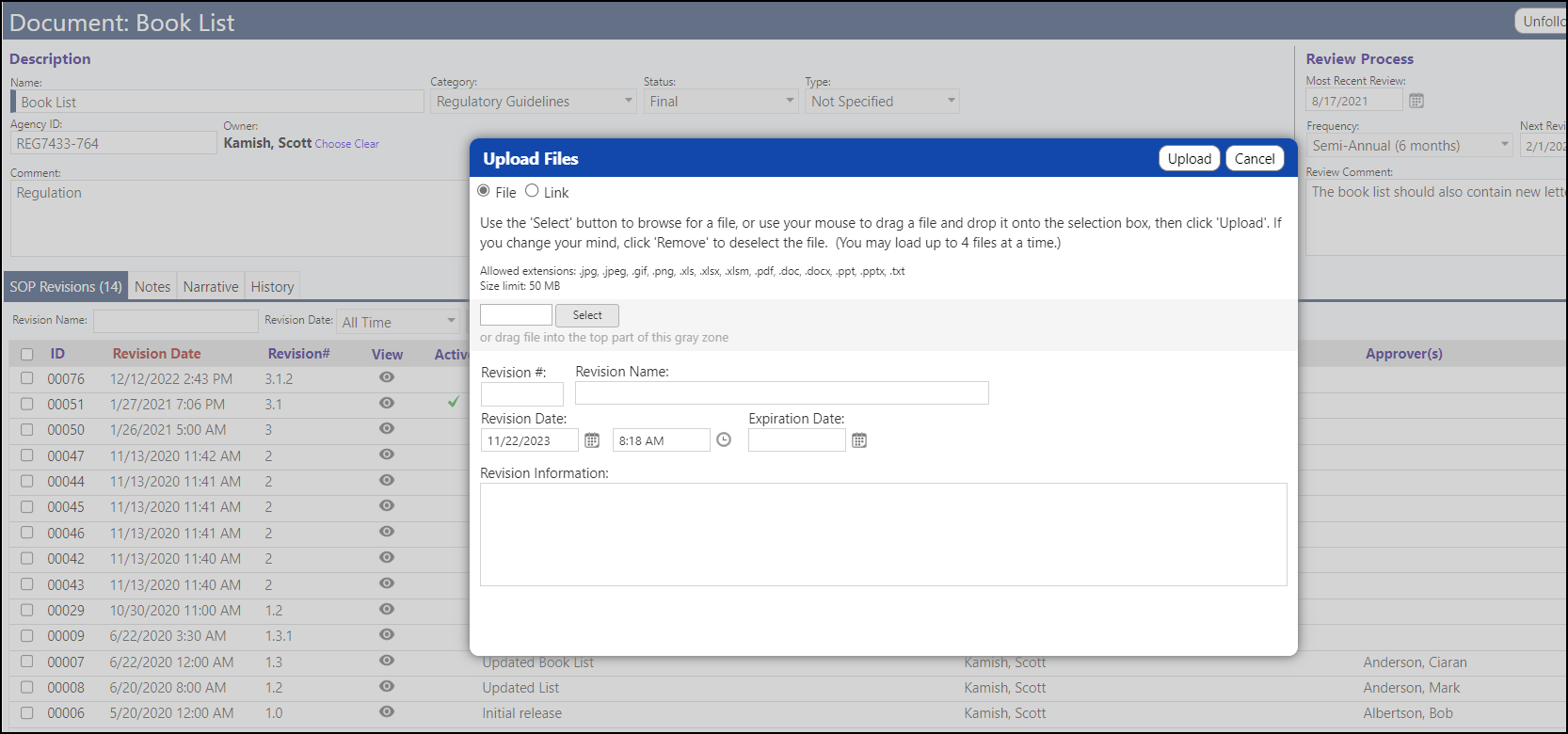
Task: Sort by the Approver(s) column header
Action: pos(1404,354)
